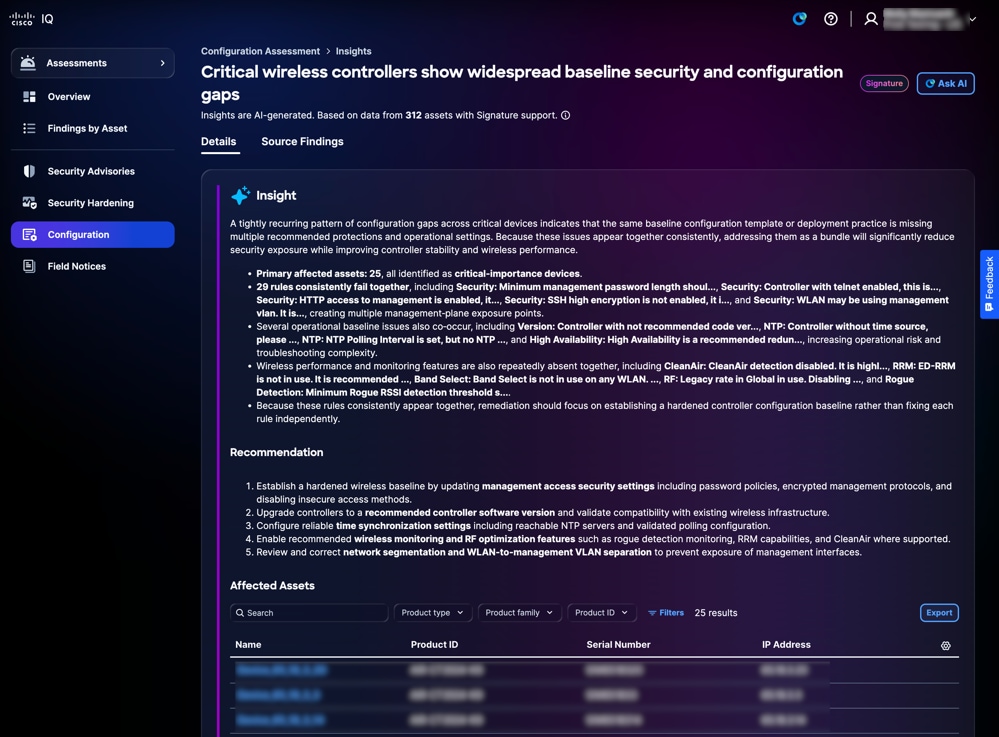999x737 pixels.
Task: Click the Findings by Asset list icon
Action: pyautogui.click(x=29, y=129)
